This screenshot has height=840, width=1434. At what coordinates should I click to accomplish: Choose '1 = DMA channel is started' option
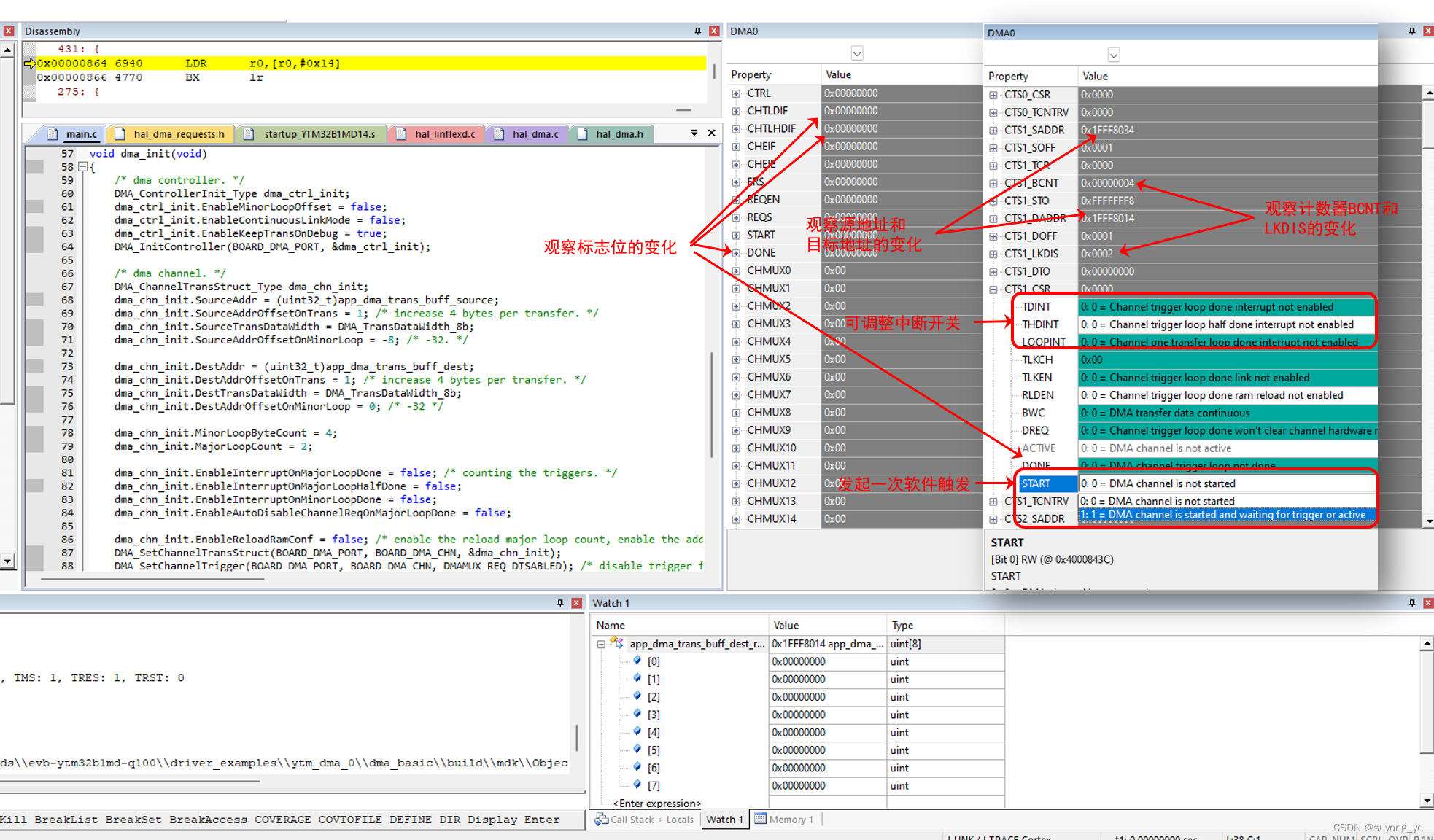point(1228,515)
